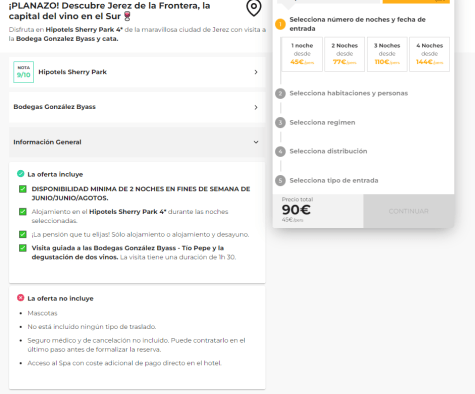
Task: Click the map location pin icon
Action: point(254,8)
